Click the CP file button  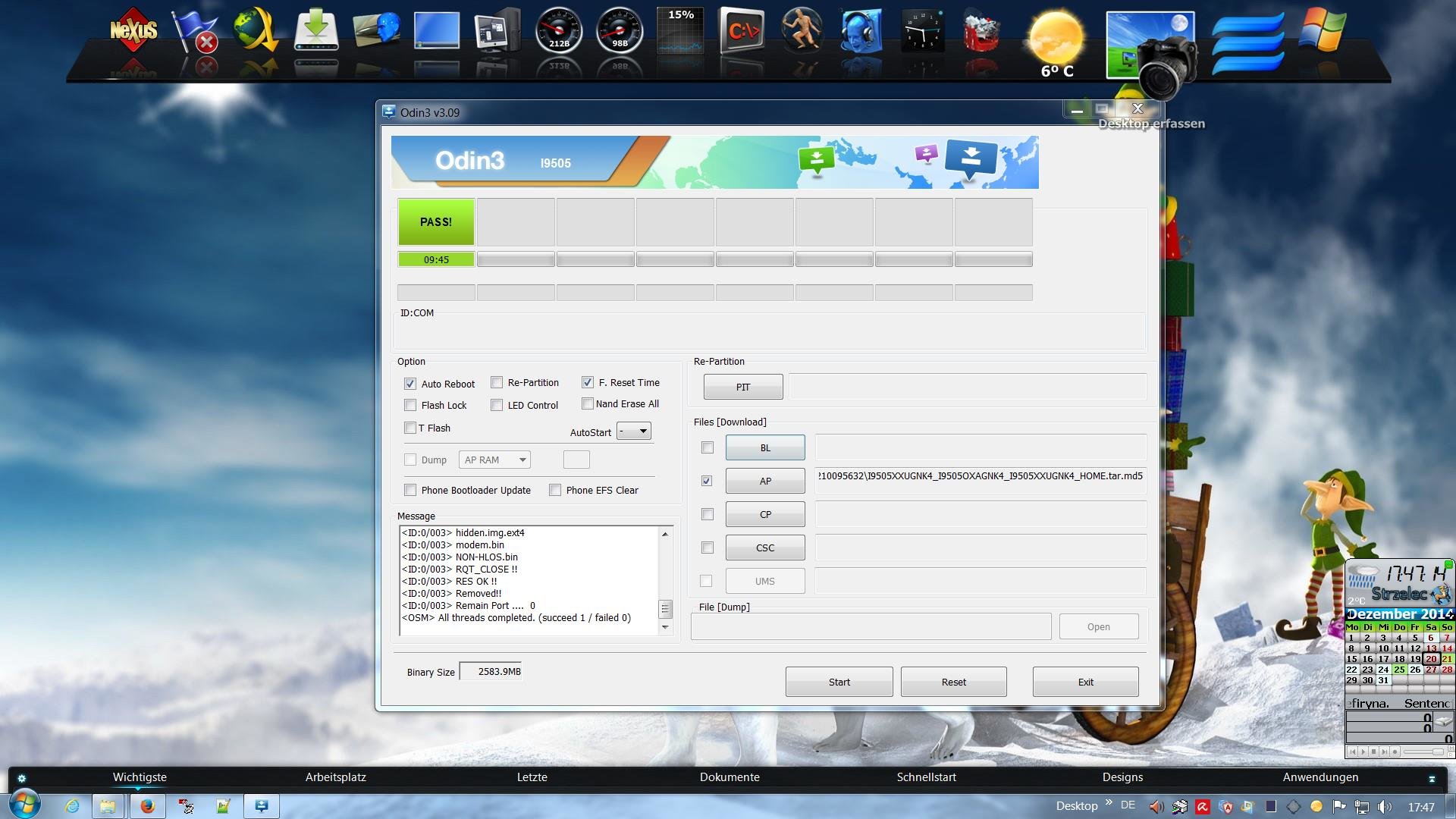(765, 514)
